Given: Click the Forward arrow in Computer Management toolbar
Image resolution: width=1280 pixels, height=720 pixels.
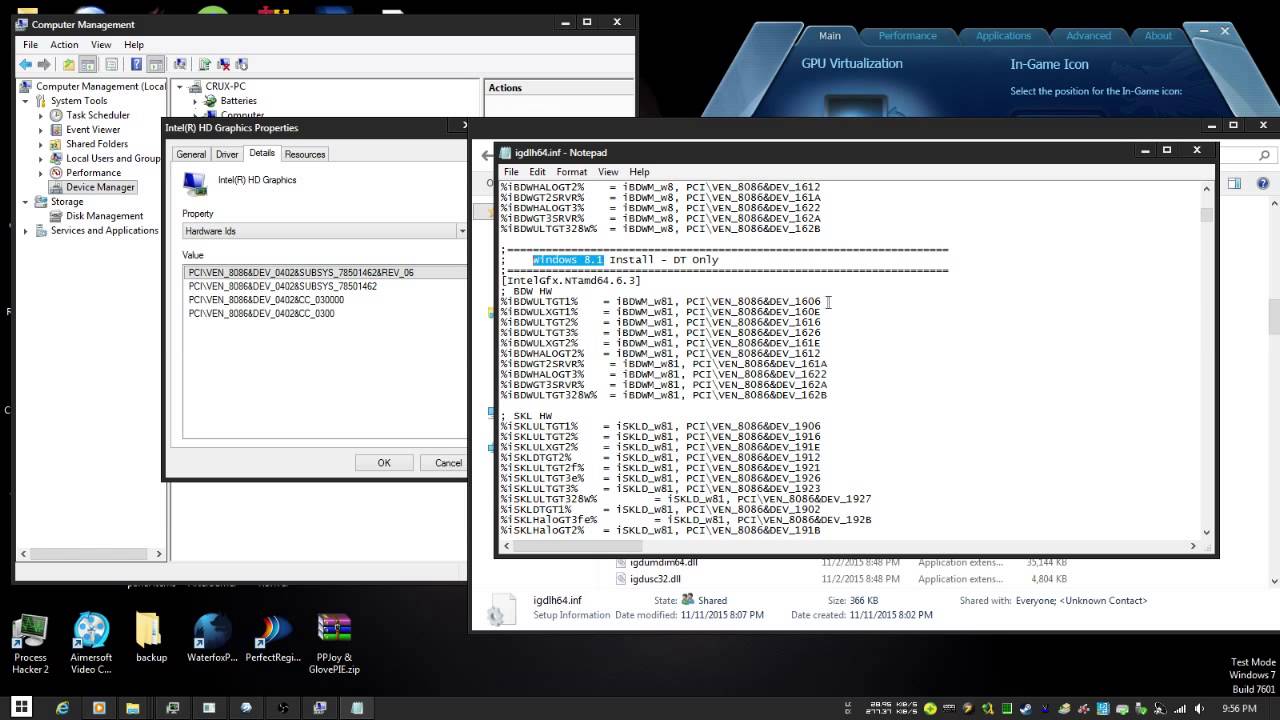Looking at the screenshot, I should (44, 65).
